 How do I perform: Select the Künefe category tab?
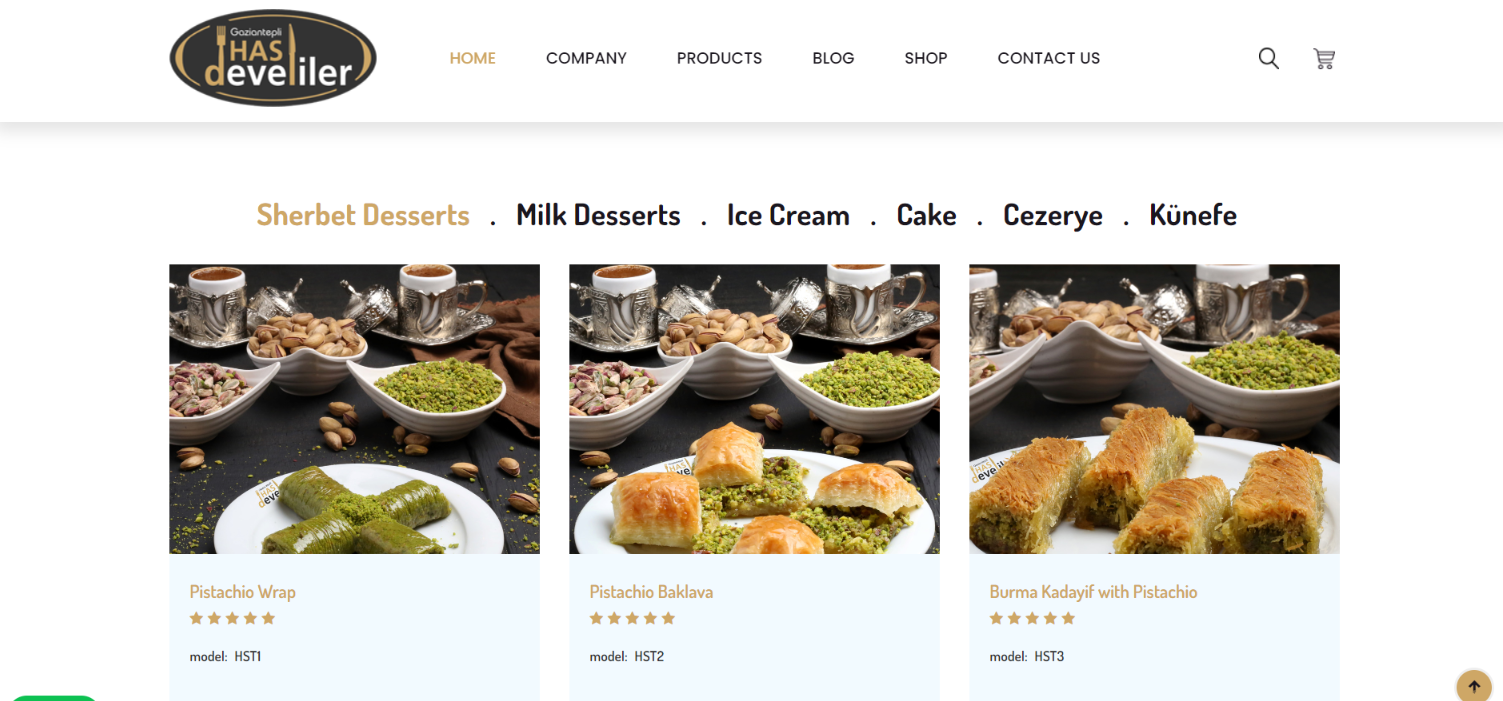1193,215
